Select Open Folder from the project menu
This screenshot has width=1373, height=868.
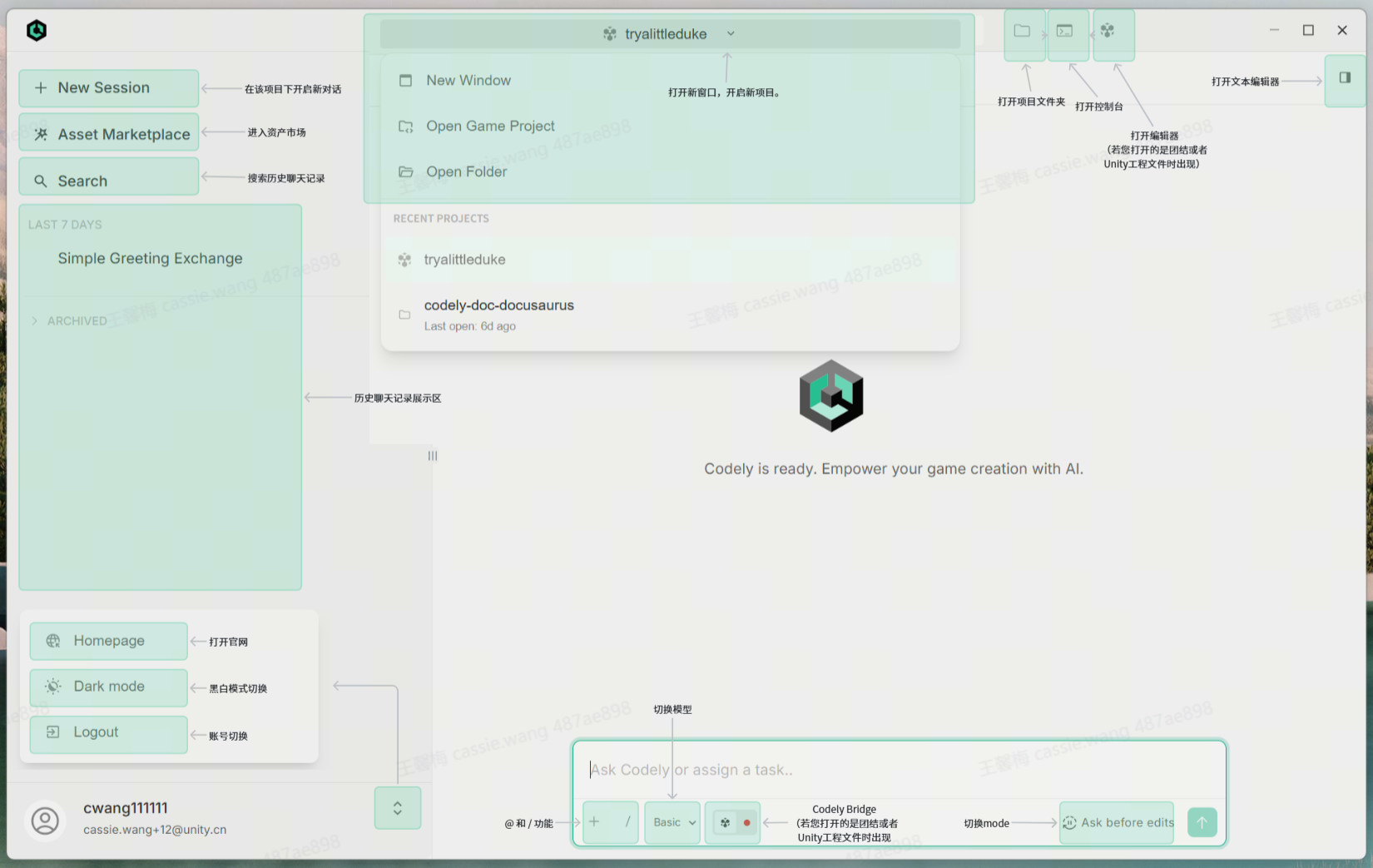pyautogui.click(x=670, y=171)
